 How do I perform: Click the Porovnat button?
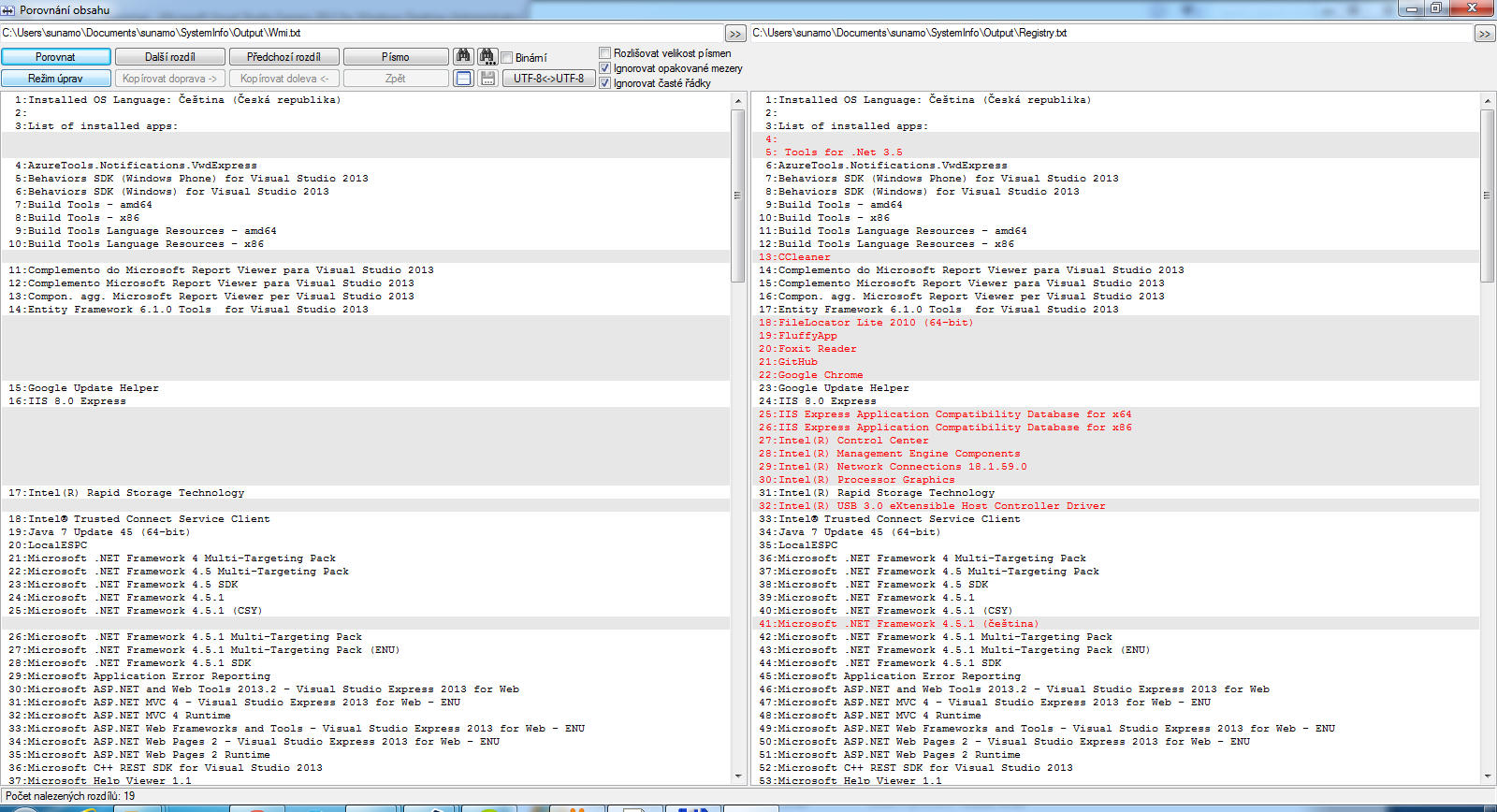tap(56, 57)
